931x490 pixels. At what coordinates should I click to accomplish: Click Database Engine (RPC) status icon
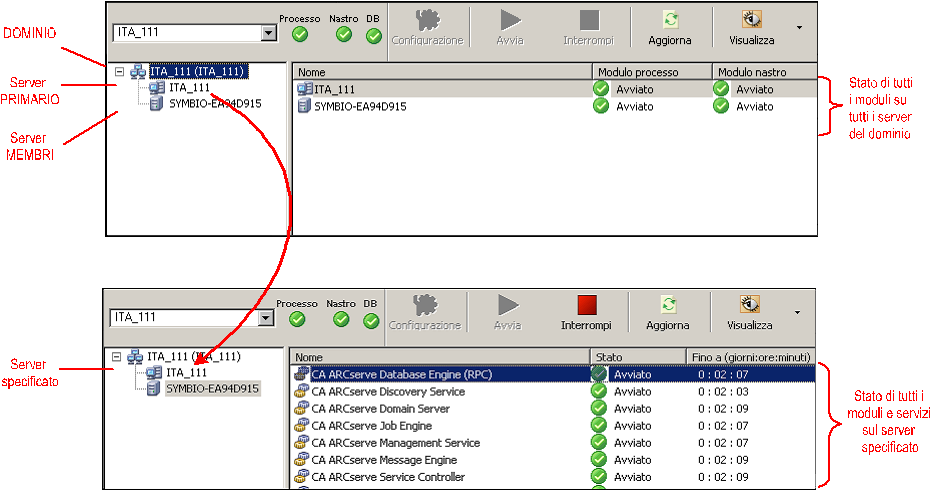coord(599,374)
